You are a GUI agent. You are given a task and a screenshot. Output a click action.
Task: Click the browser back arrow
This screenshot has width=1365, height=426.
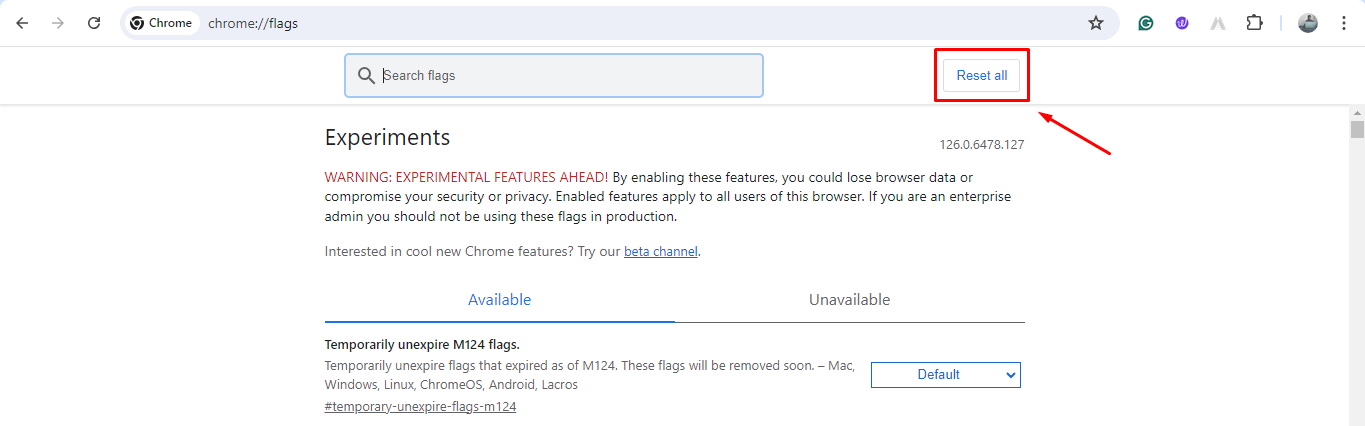(x=22, y=23)
